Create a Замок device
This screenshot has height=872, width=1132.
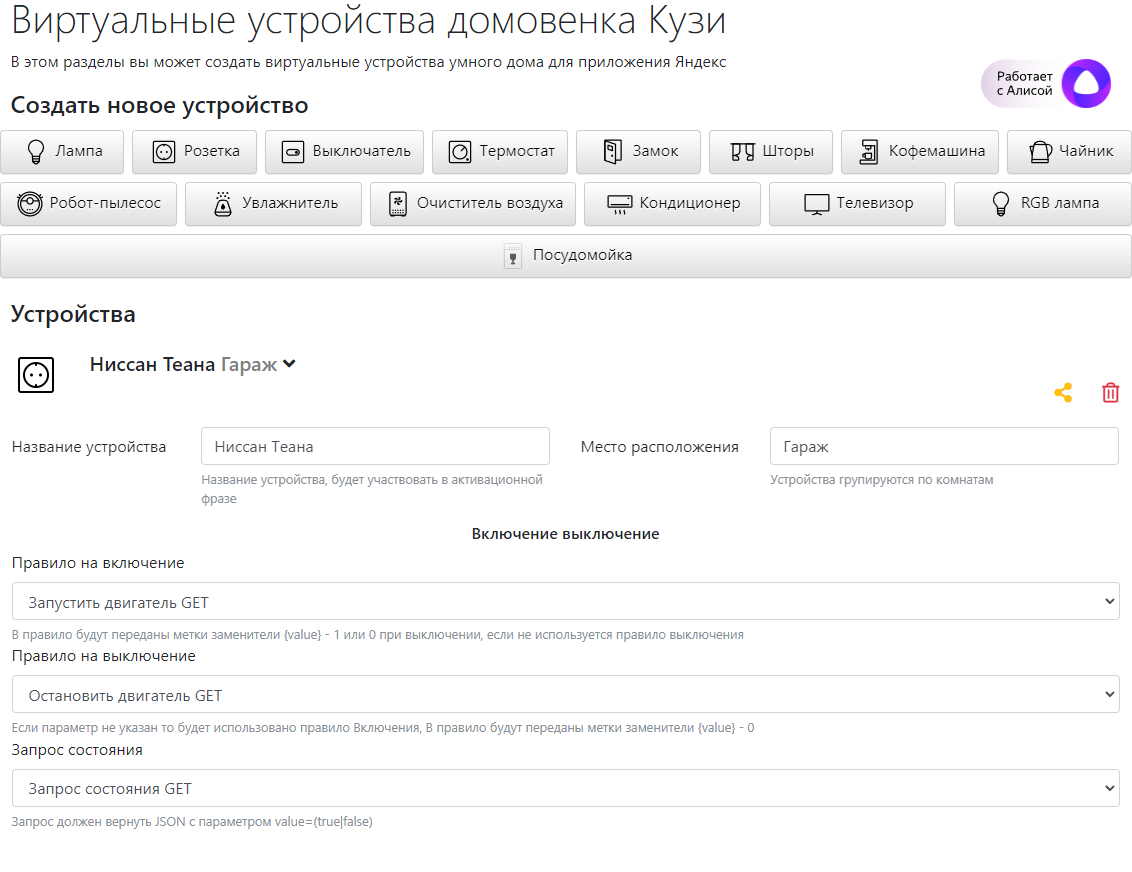pyautogui.click(x=638, y=152)
